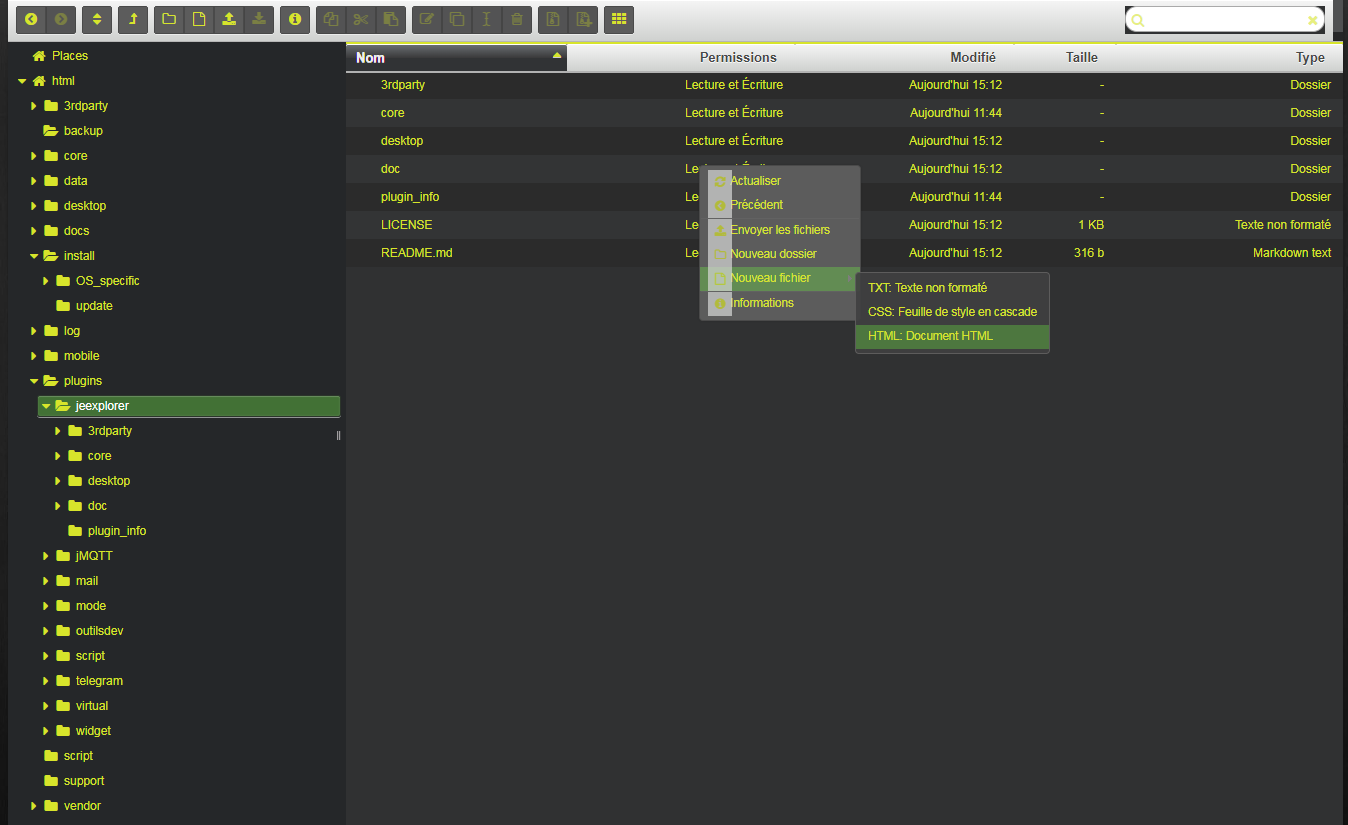Create a new folder from toolbar
Viewport: 1348px width, 825px height.
click(169, 19)
